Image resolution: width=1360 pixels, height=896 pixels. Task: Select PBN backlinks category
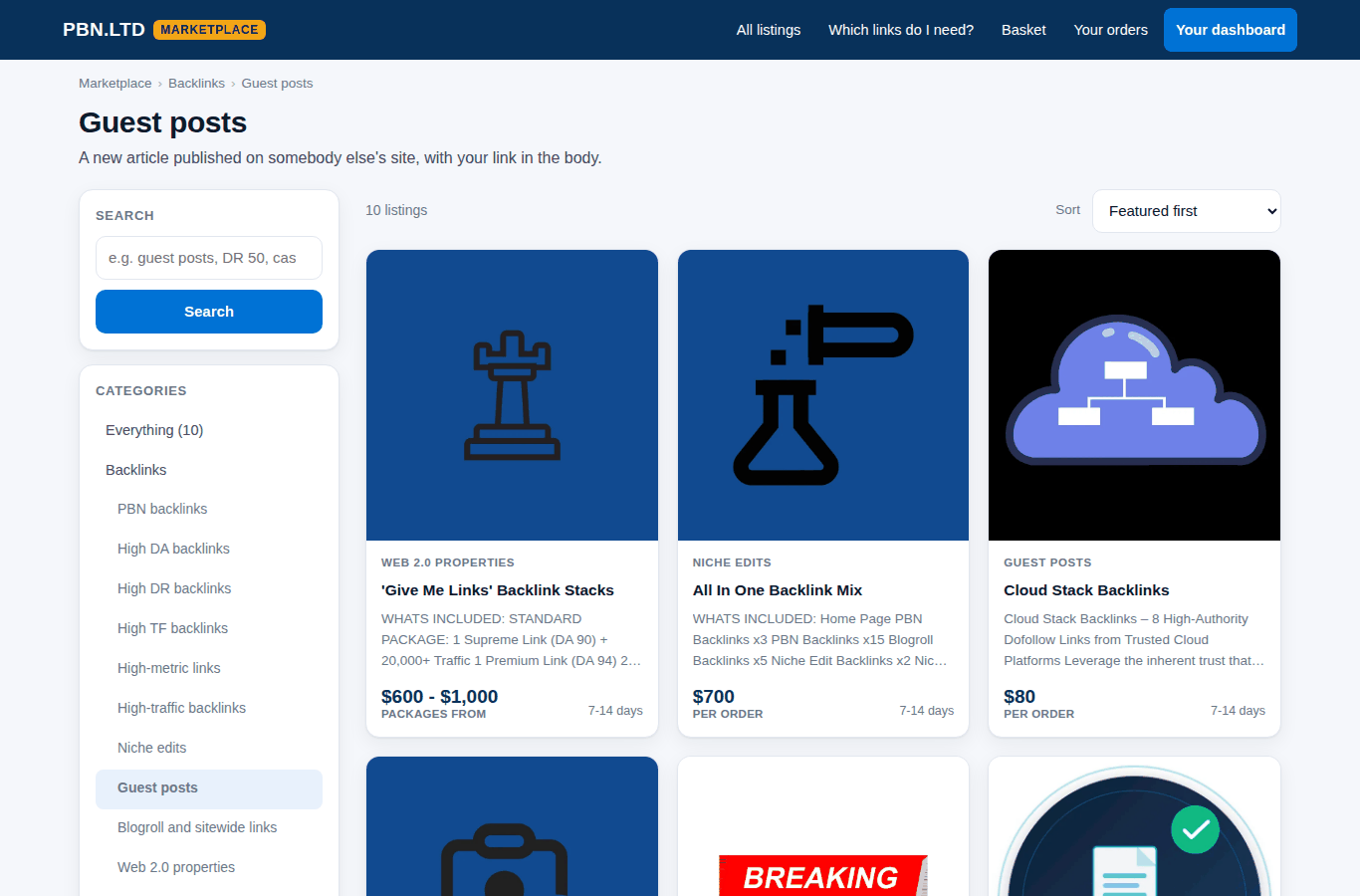point(209,509)
